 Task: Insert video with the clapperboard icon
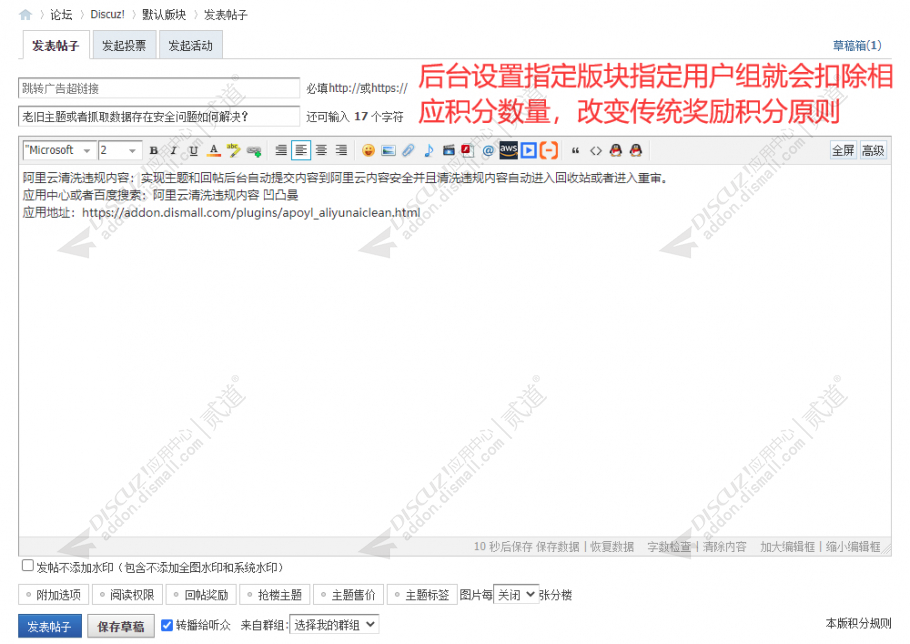[x=449, y=151]
